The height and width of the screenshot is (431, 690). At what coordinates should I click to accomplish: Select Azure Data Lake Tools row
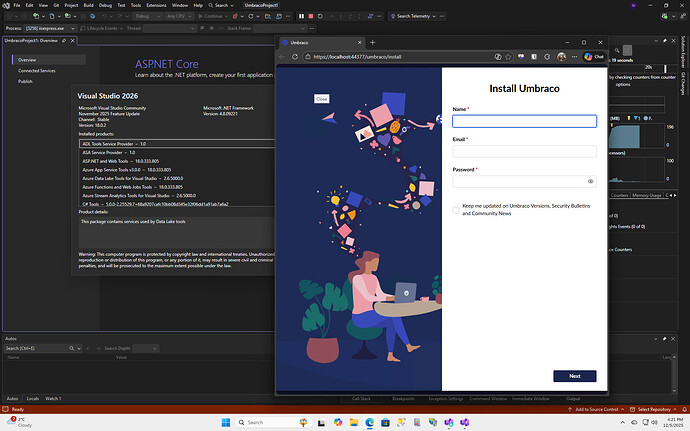point(176,178)
